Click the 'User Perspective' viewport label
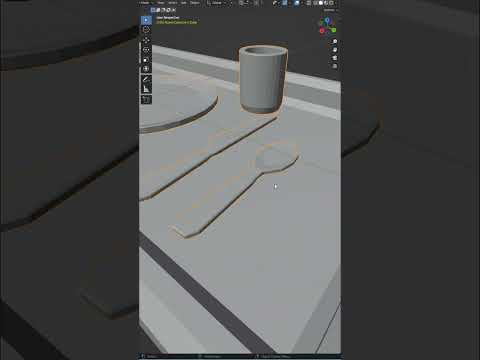The width and height of the screenshot is (480, 360). pyautogui.click(x=168, y=18)
